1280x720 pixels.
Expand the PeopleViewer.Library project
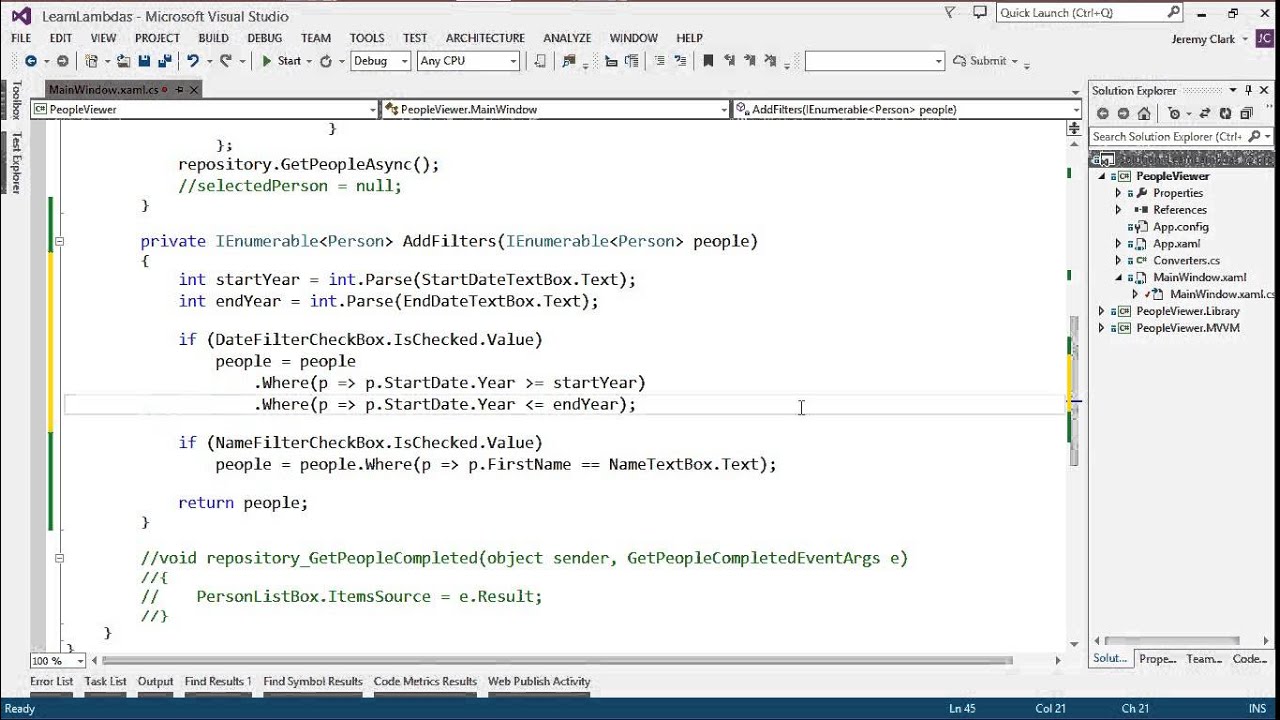[x=1103, y=311]
